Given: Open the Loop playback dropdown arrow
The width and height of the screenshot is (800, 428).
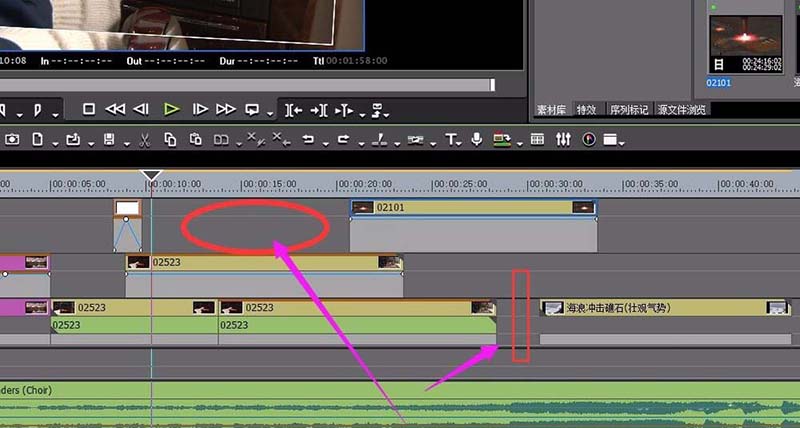Looking at the screenshot, I should pyautogui.click(x=270, y=114).
